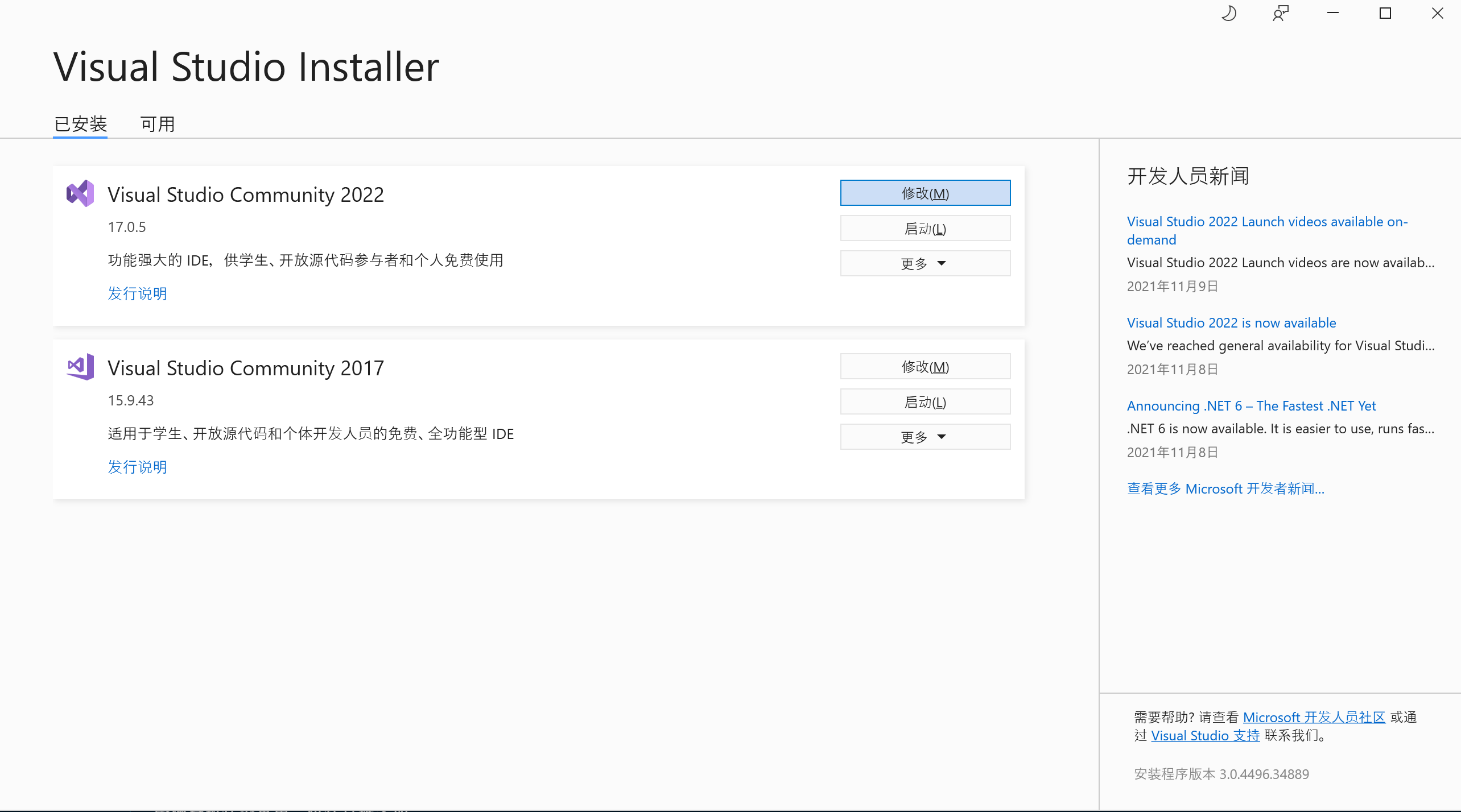
Task: Click the Visual Studio 2022 logo icon
Action: tap(80, 193)
